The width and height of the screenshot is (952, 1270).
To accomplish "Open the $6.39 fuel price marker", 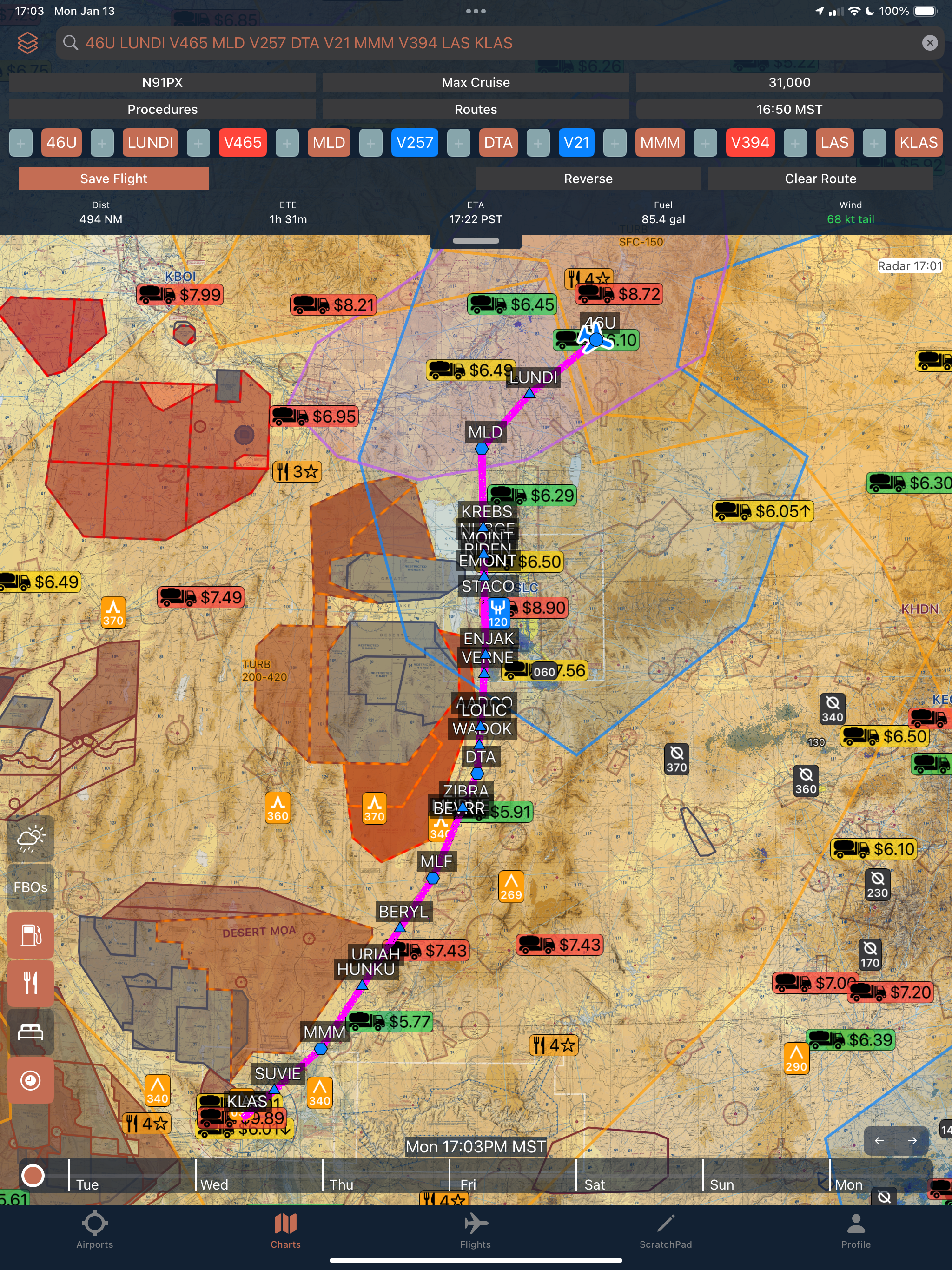I will (x=850, y=1040).
